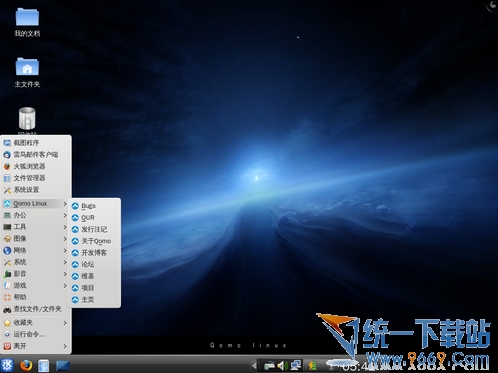498x373 pixels.
Task: Launch 截图程序 screenshot tool from menu
Action: click(x=36, y=143)
